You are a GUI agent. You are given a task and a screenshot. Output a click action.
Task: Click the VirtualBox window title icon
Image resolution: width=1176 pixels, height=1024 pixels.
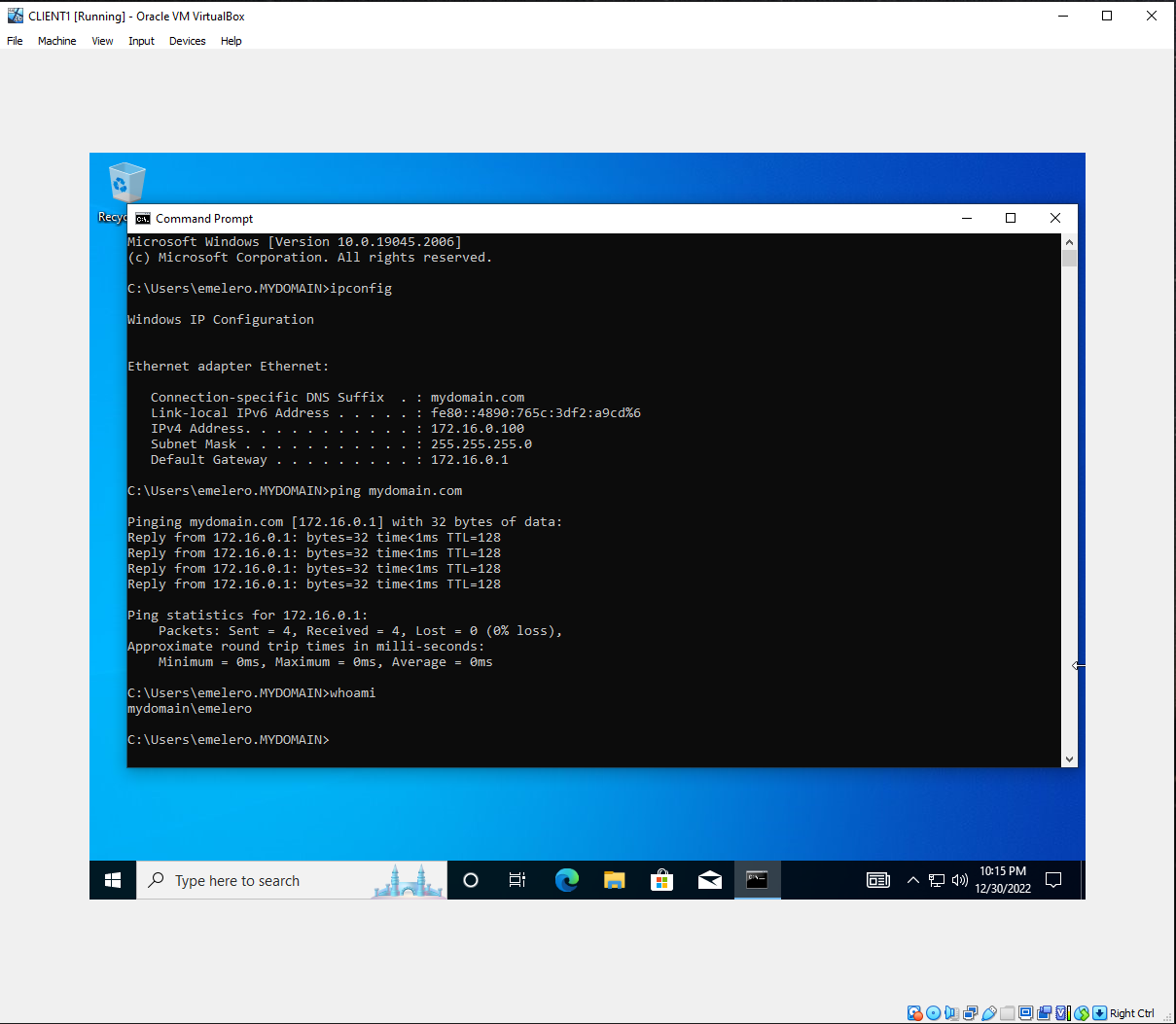(15, 16)
